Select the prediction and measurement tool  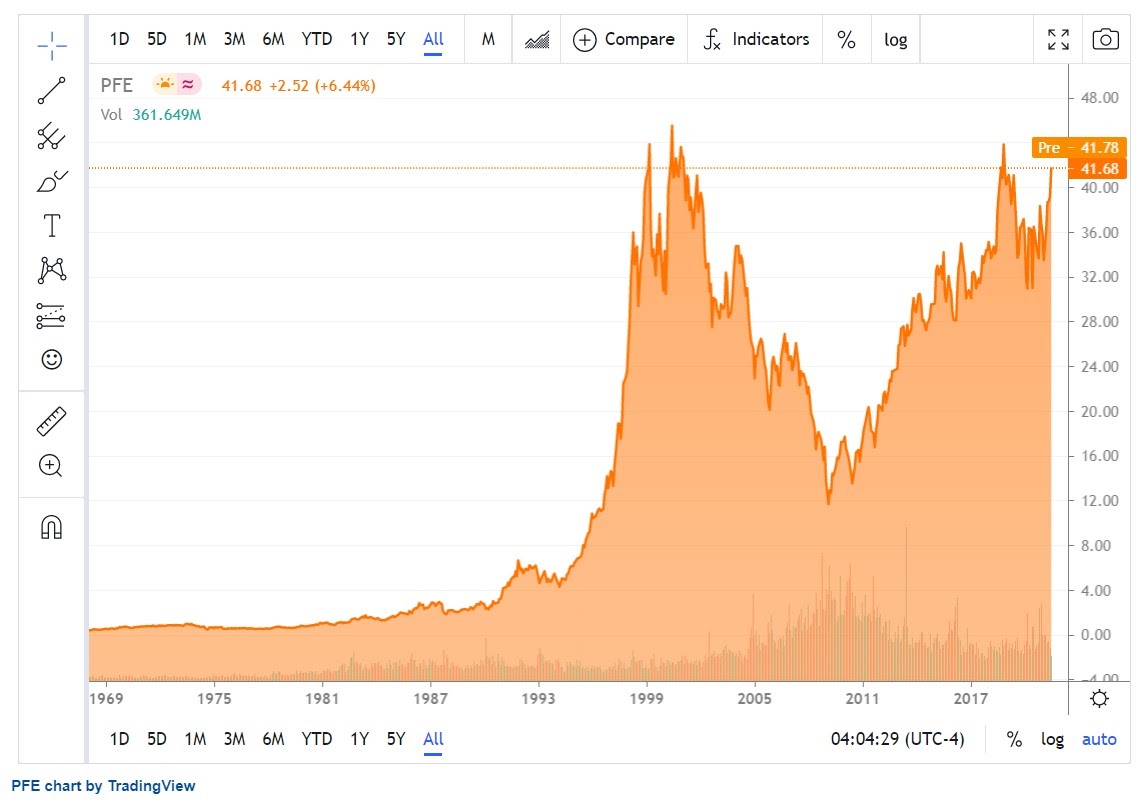point(52,316)
